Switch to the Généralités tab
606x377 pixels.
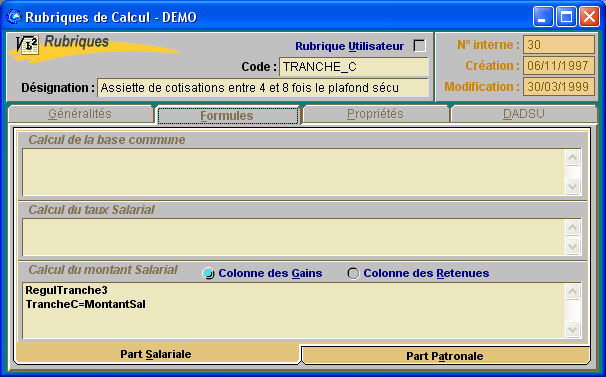tap(80, 114)
